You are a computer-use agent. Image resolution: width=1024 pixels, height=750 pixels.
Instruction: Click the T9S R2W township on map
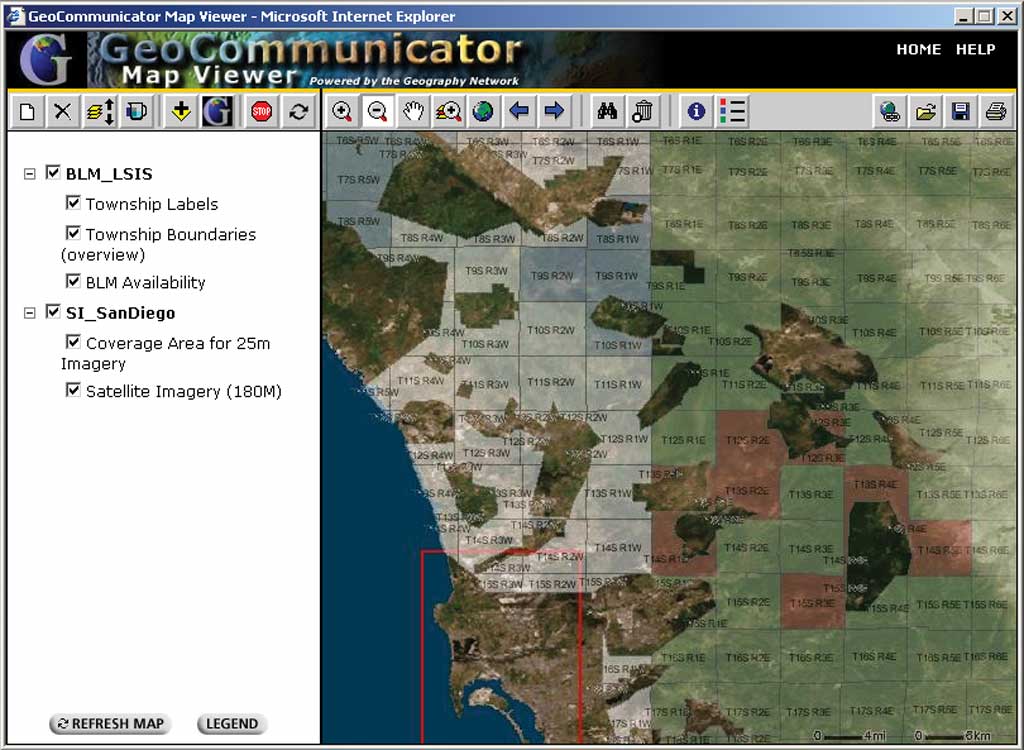(552, 276)
